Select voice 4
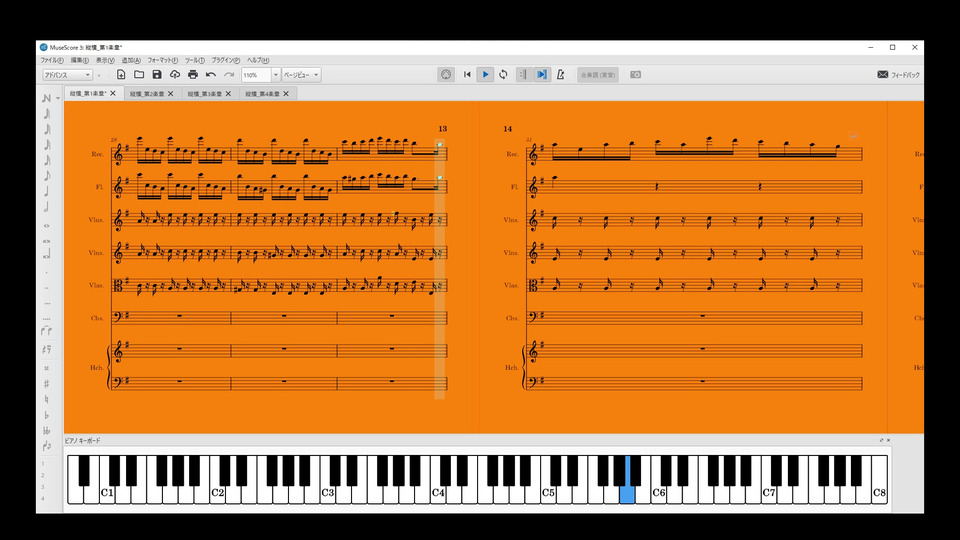960x540 pixels. coord(43,499)
